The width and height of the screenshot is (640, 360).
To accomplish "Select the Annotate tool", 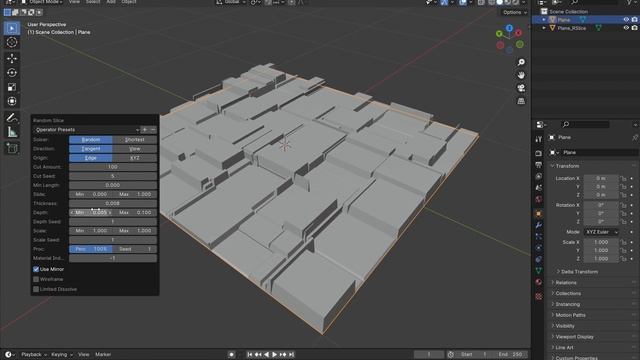I will [12, 118].
